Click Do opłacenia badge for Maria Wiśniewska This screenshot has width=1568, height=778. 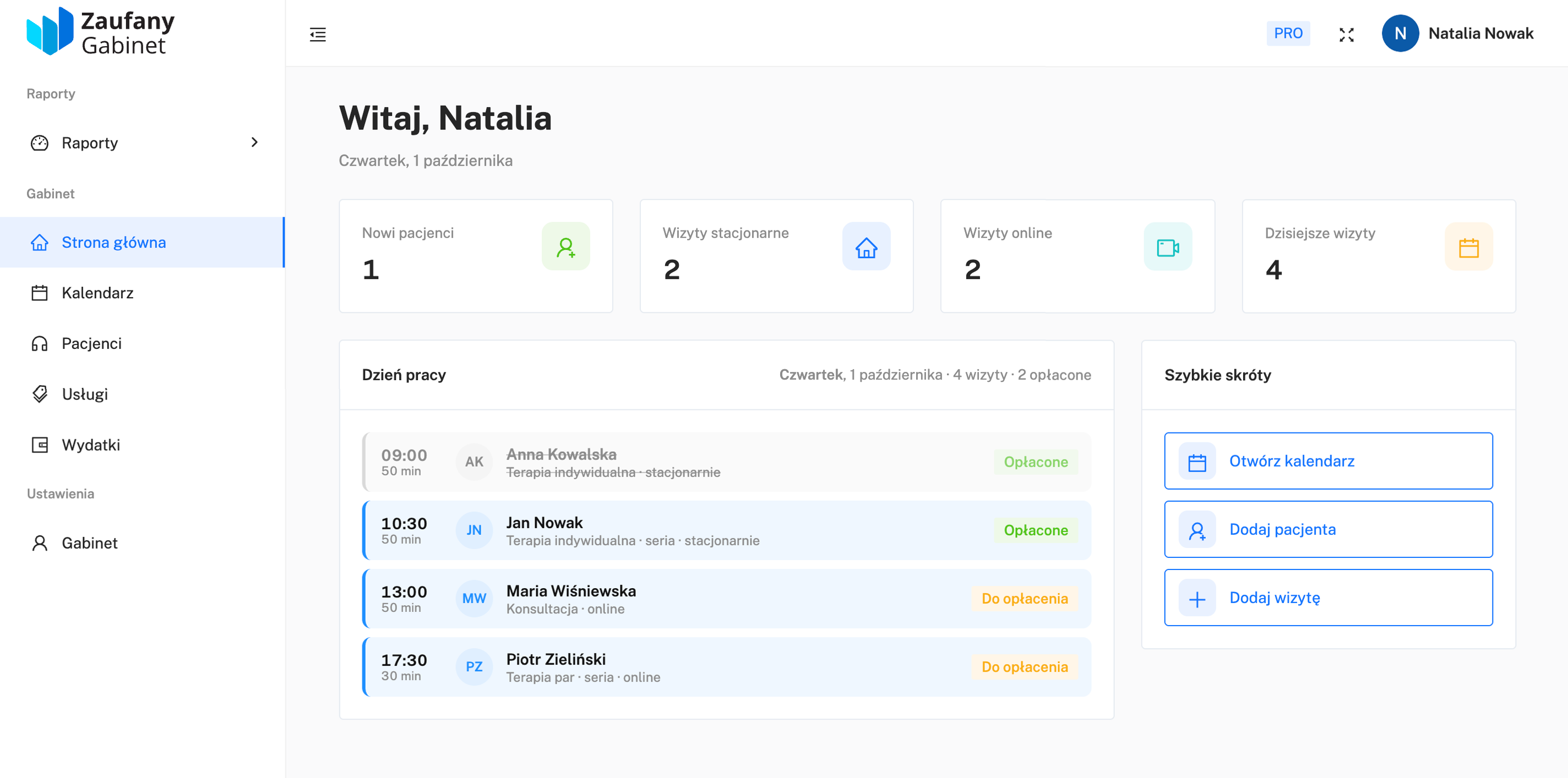coord(1025,599)
